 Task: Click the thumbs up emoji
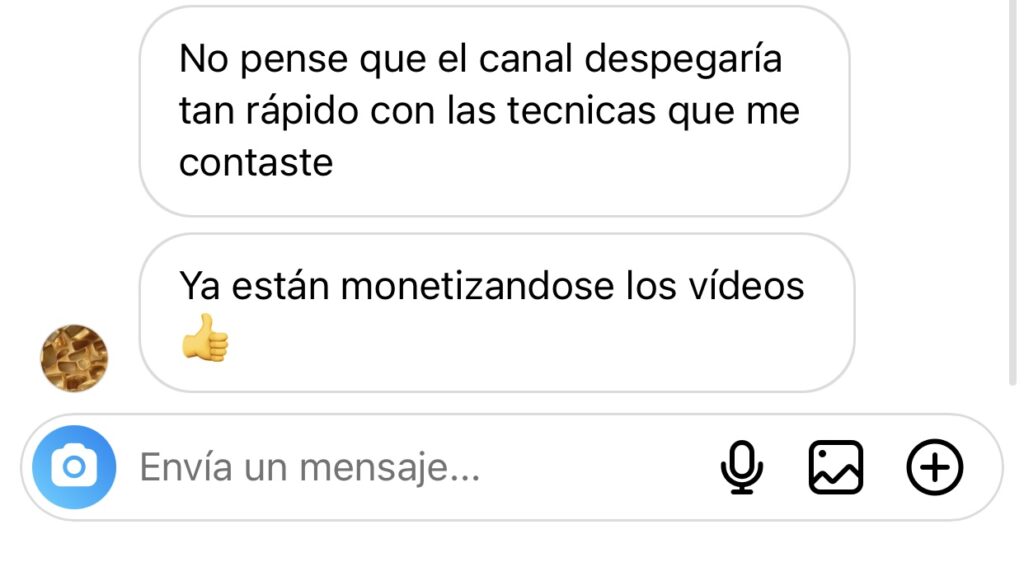pyautogui.click(x=205, y=337)
